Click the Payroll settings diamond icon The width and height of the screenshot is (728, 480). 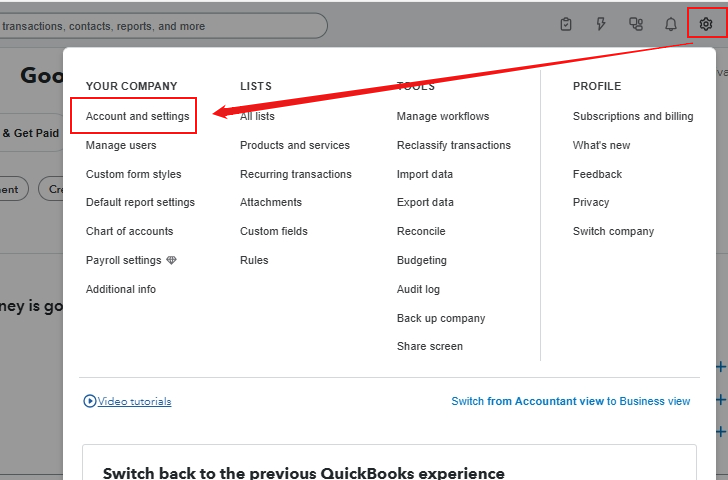pyautogui.click(x=171, y=260)
